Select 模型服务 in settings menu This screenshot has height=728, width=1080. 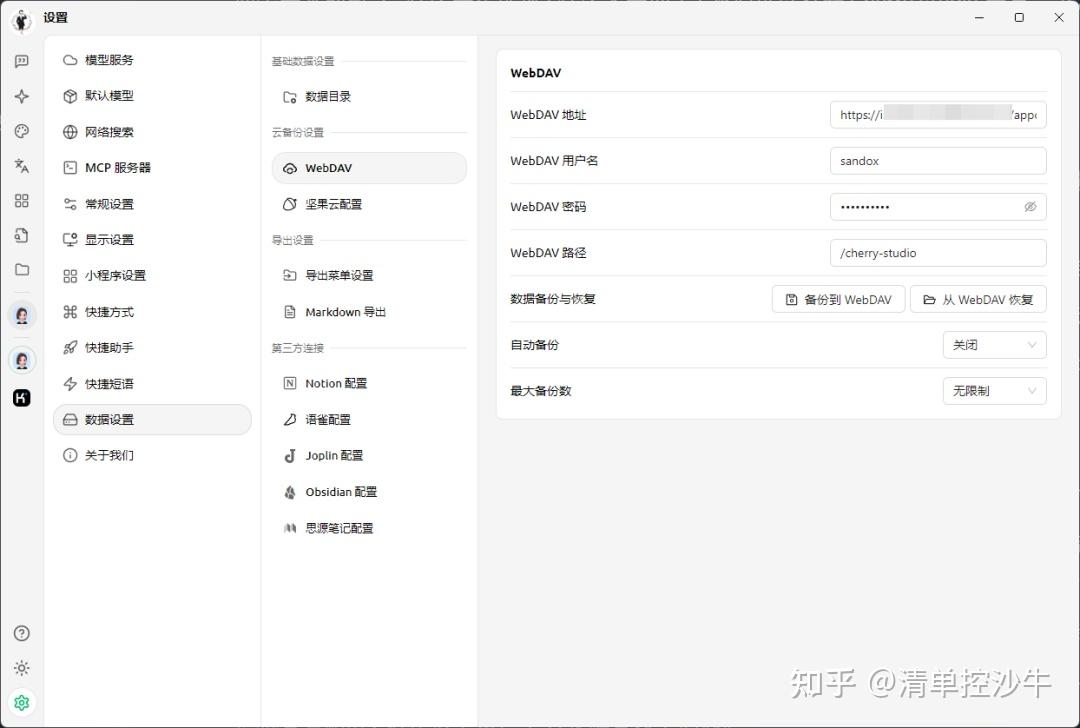point(152,60)
